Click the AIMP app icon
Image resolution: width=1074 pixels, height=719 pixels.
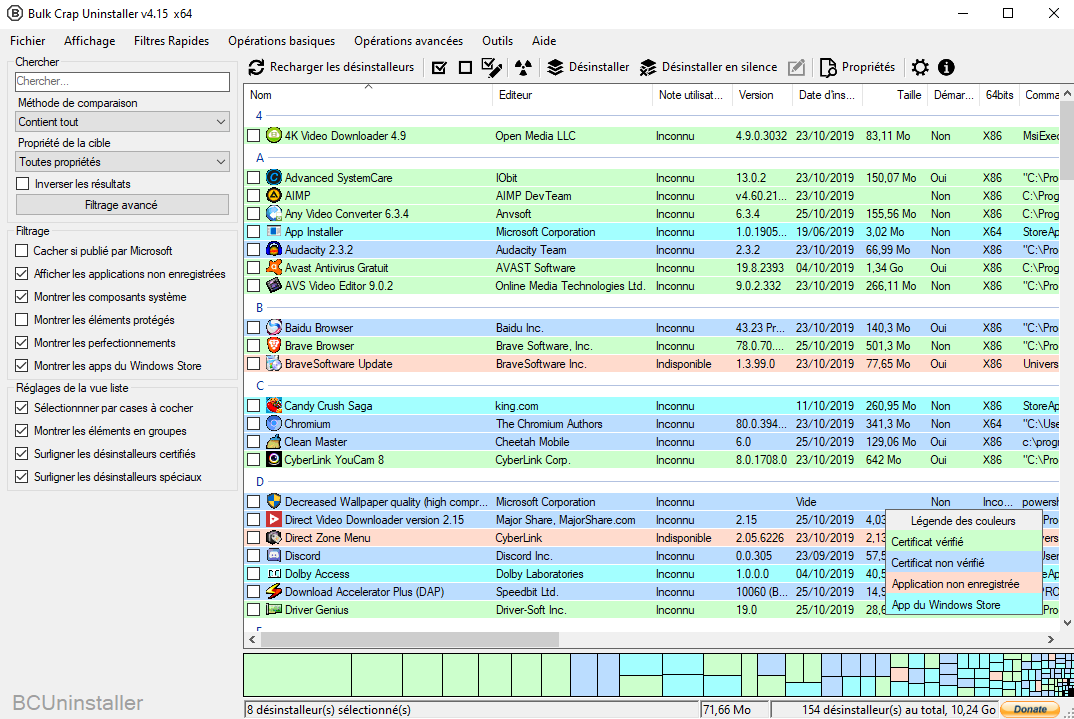point(274,196)
